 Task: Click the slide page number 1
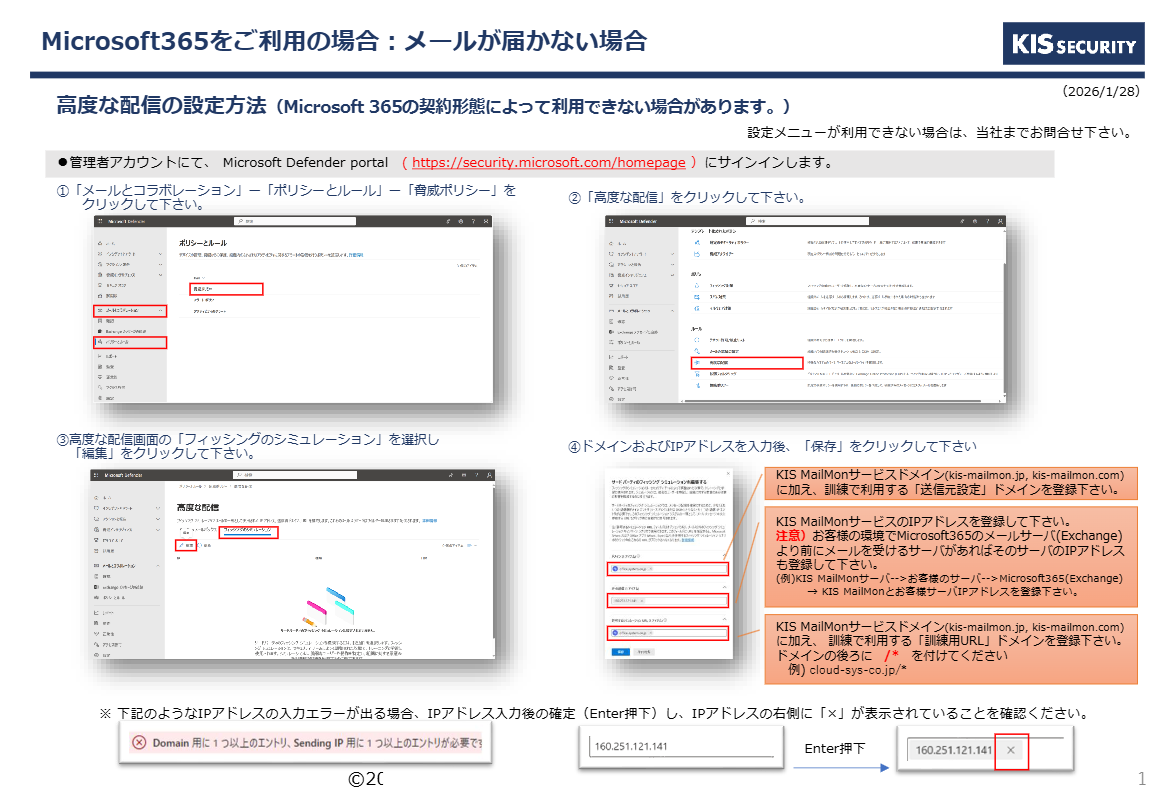click(1142, 779)
